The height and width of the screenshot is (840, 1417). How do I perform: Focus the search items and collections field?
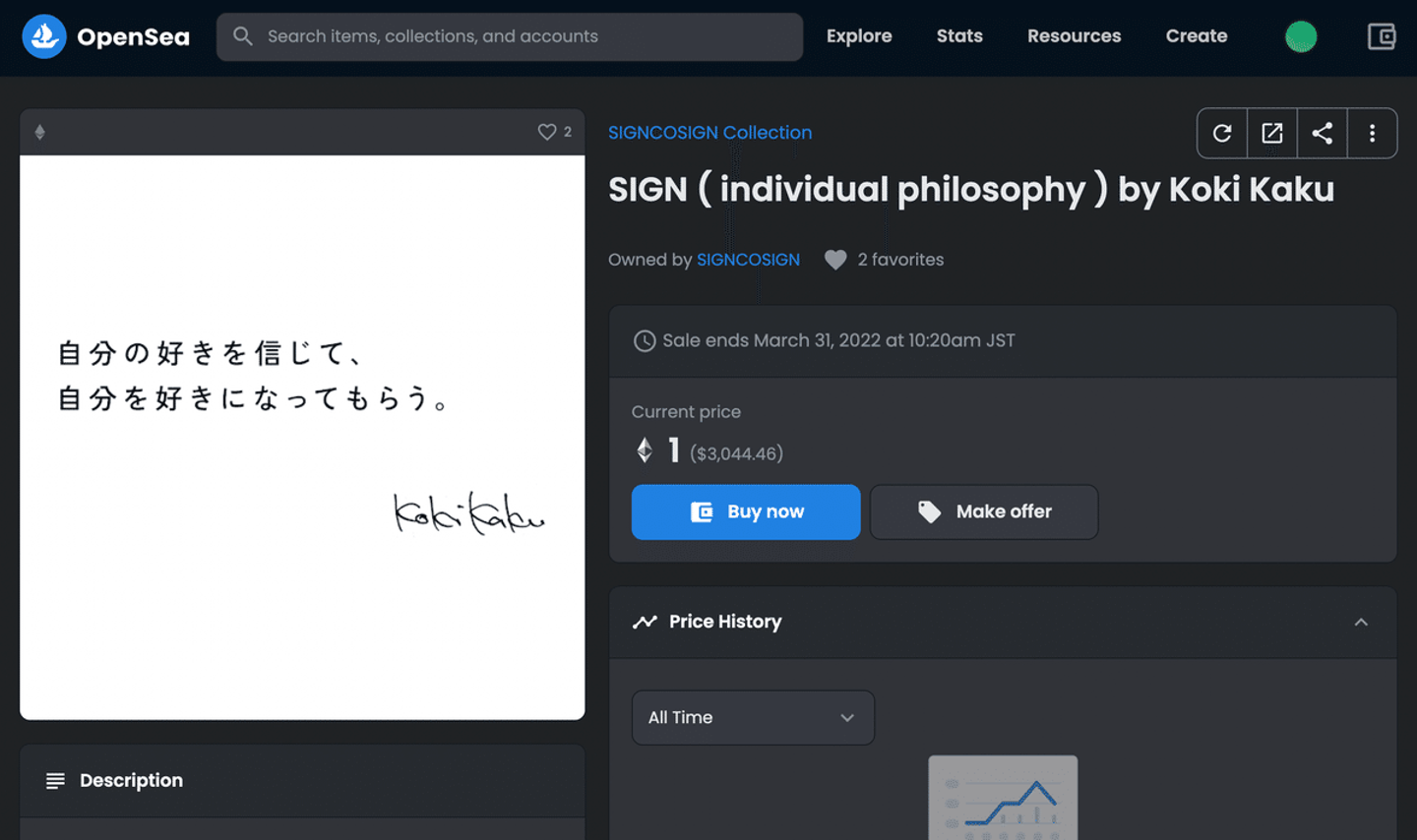click(x=510, y=36)
